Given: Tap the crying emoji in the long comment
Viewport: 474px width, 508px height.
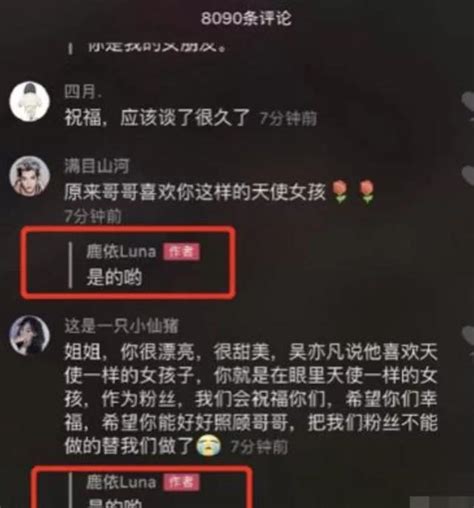Looking at the screenshot, I should point(209,446).
